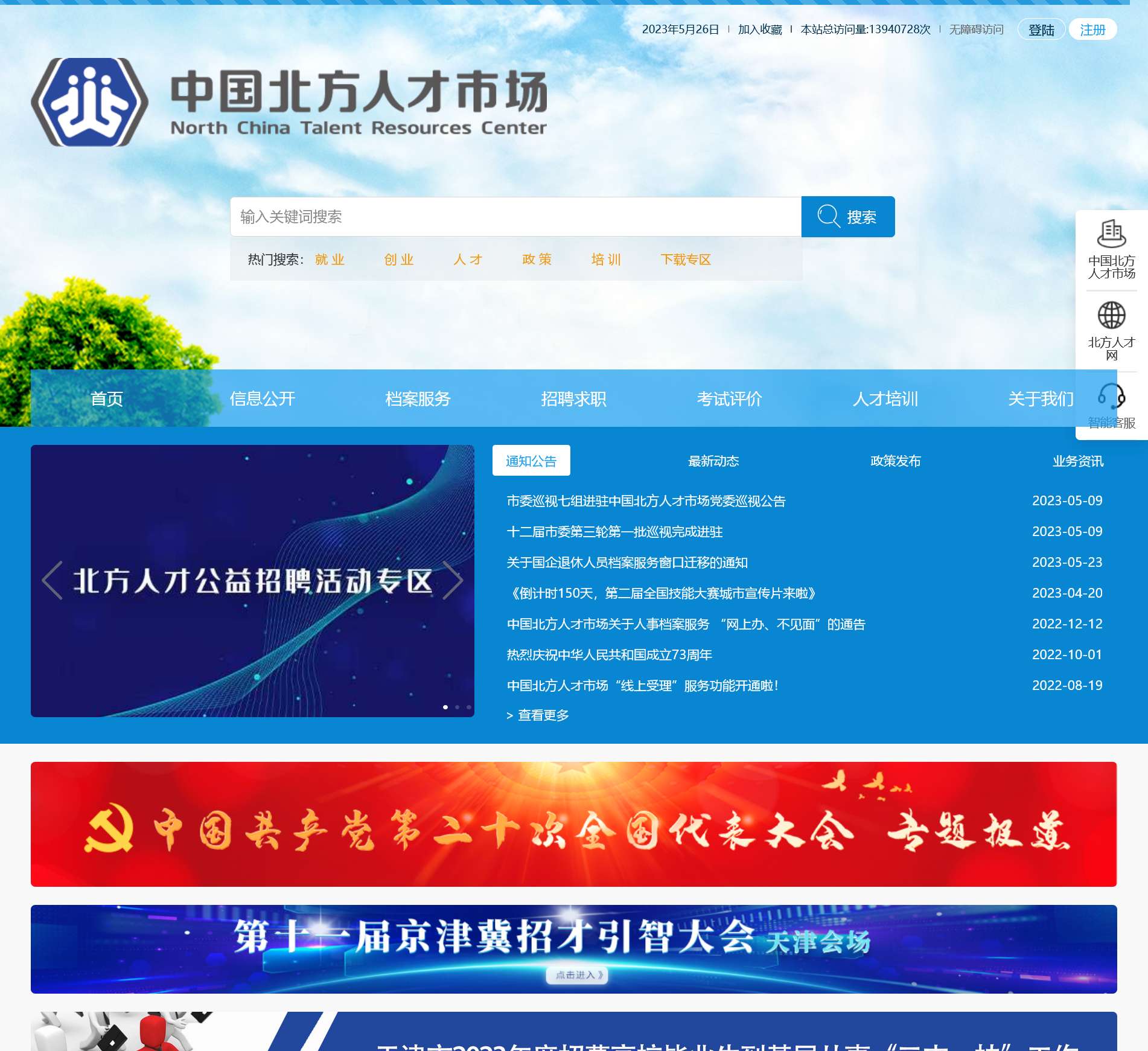Select the 下载专区 hot search link

pos(686,260)
